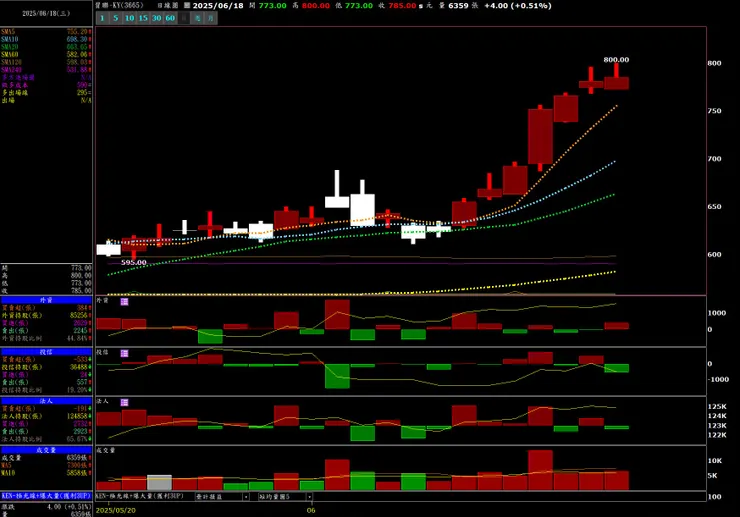Click the small chart icon before the 2025/06/18 header
Screen dimensions: 740x517
187,6
